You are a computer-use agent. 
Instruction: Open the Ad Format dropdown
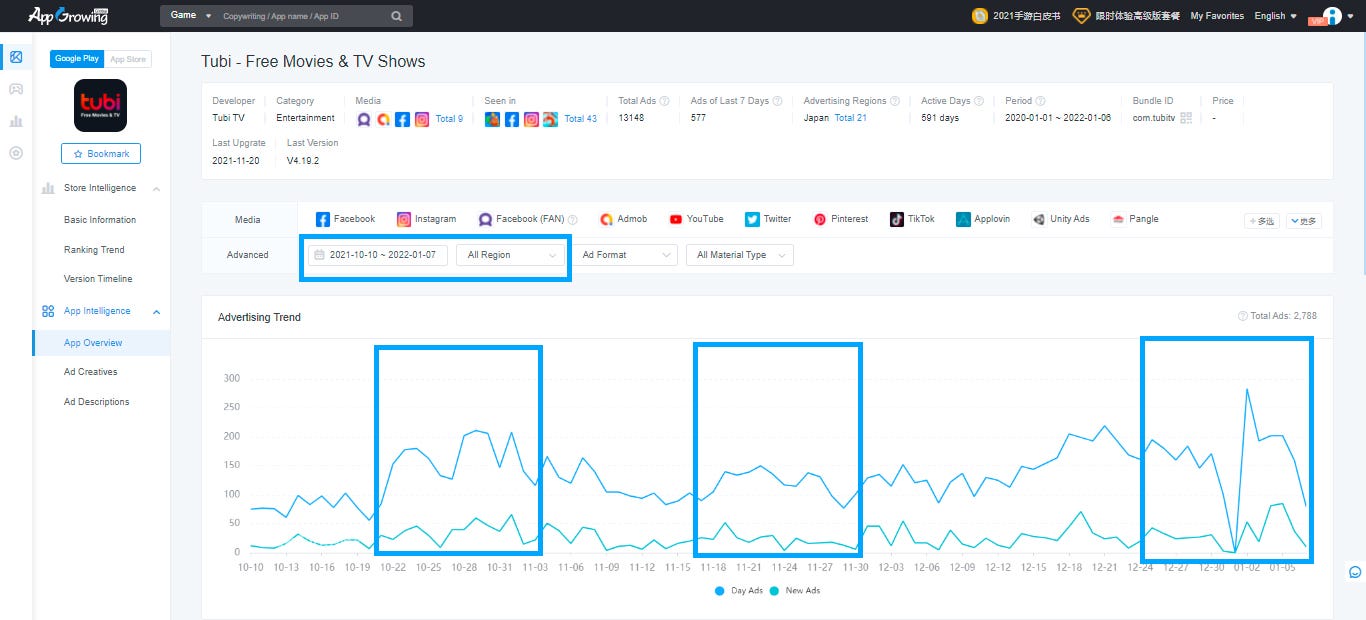click(x=624, y=255)
